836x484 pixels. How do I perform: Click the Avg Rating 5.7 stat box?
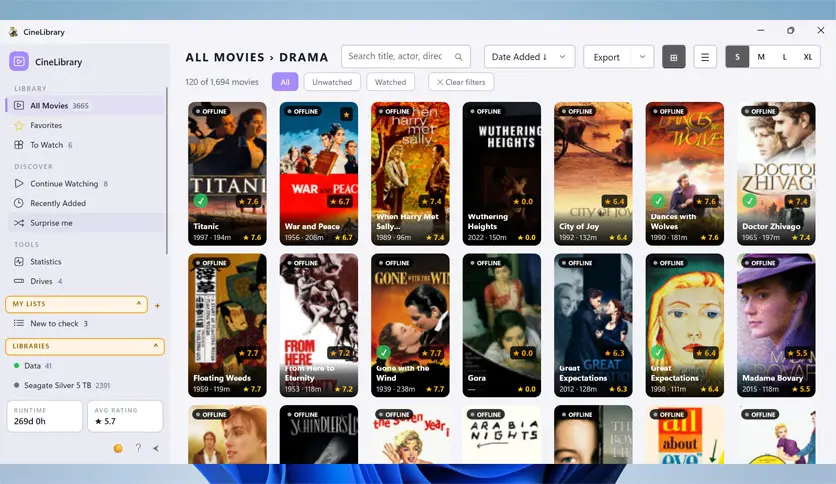125,416
